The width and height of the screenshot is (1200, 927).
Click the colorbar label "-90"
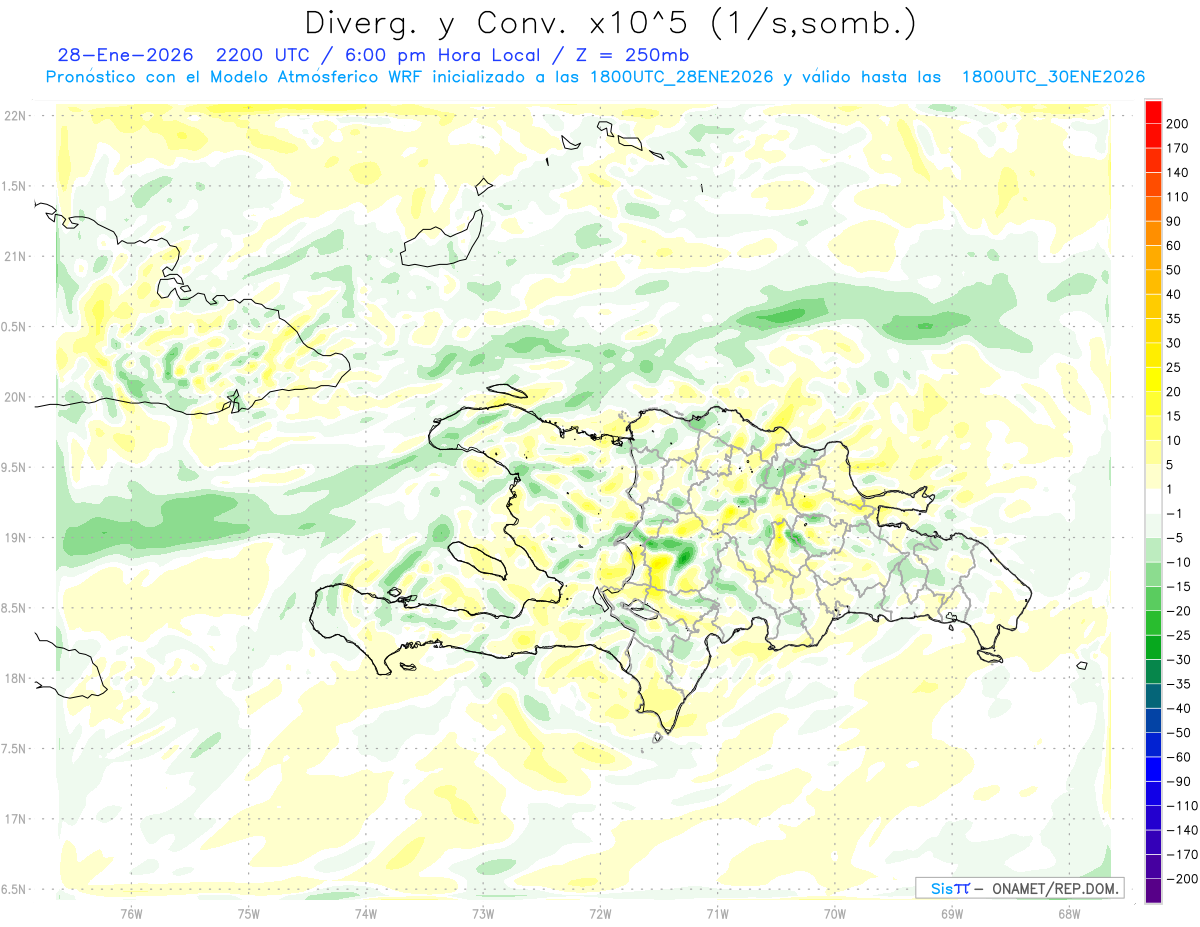pyautogui.click(x=1180, y=782)
